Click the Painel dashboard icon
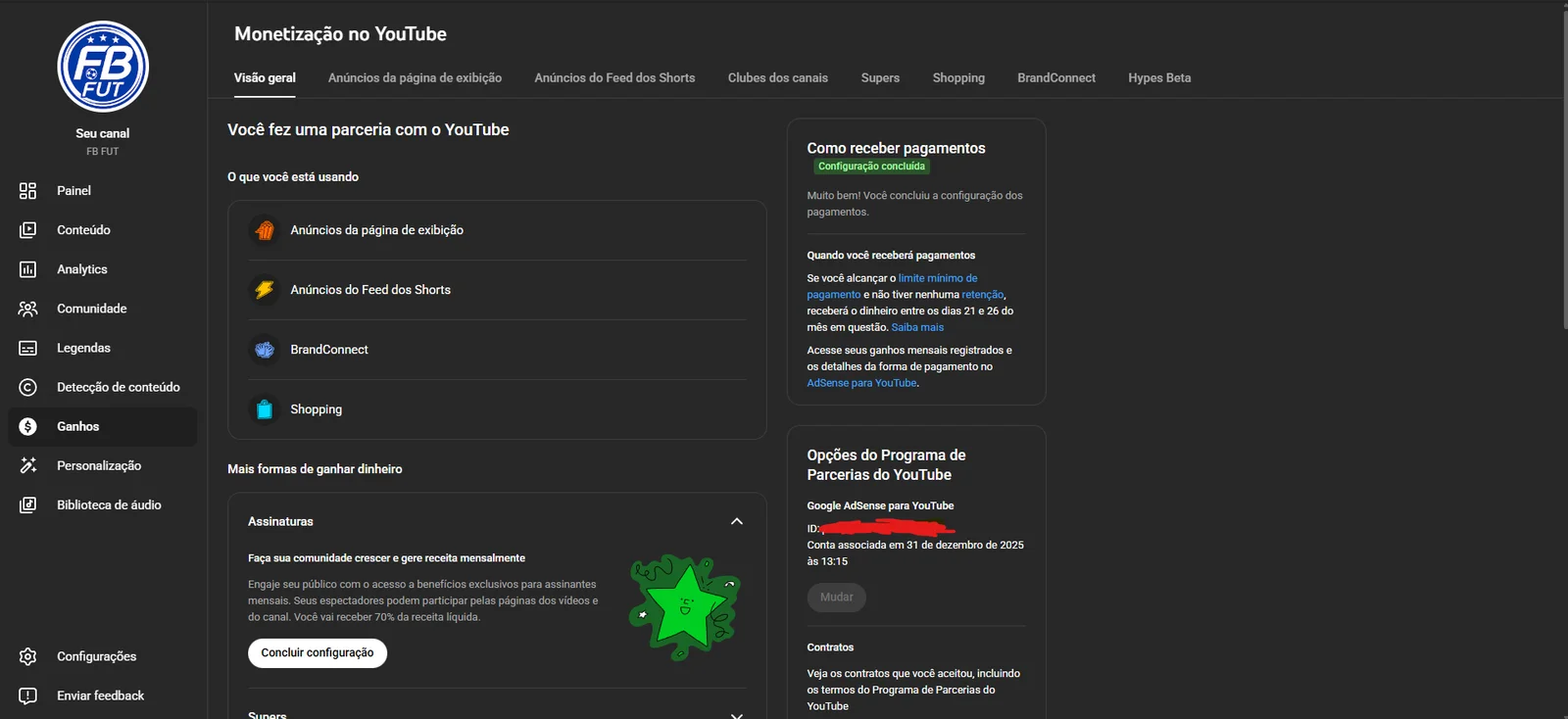The image size is (1568, 719). click(27, 191)
